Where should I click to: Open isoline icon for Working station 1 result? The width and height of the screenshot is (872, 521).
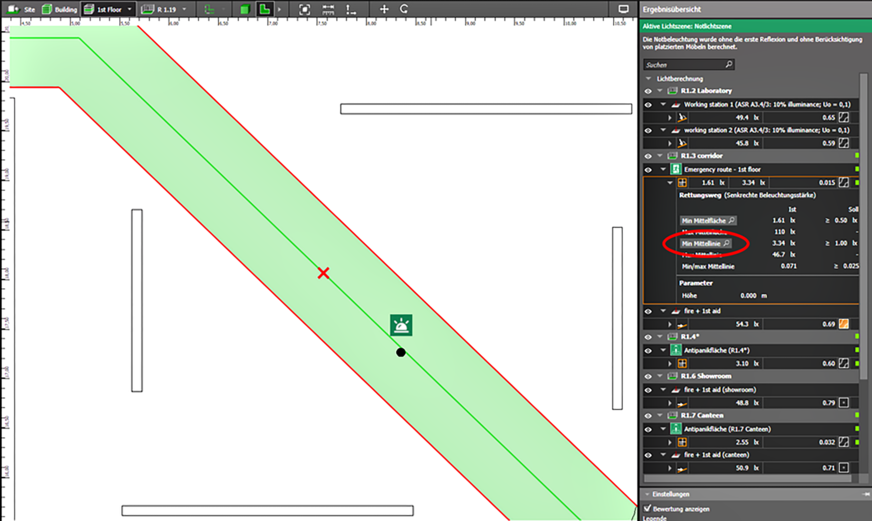coord(846,117)
